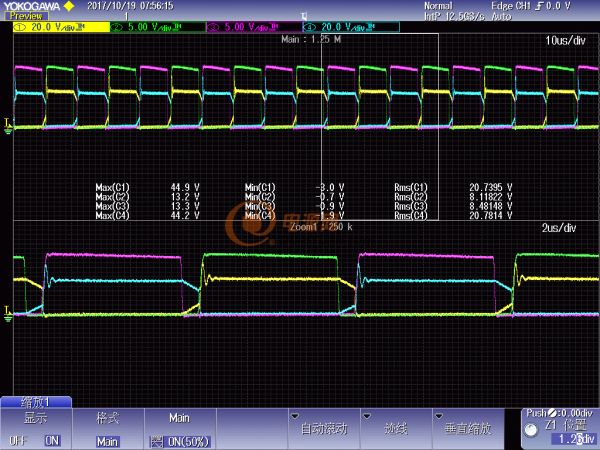Click the 0.0 V trigger level value
The width and height of the screenshot is (600, 450).
(x=558, y=6)
